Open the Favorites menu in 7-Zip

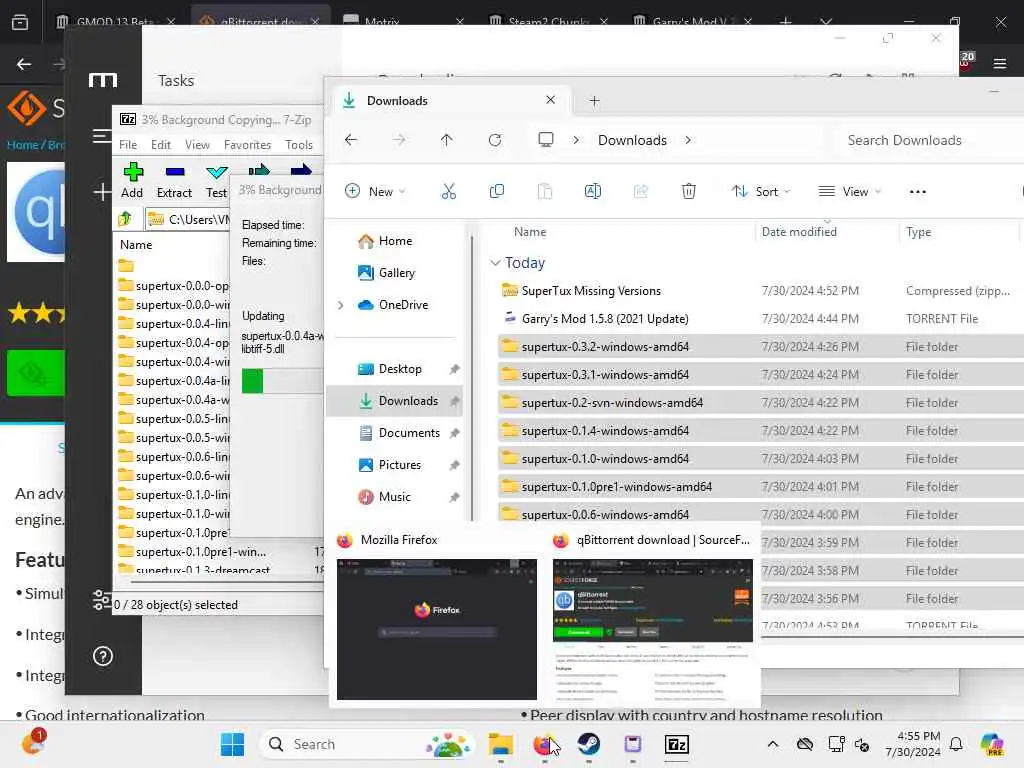pyautogui.click(x=247, y=144)
